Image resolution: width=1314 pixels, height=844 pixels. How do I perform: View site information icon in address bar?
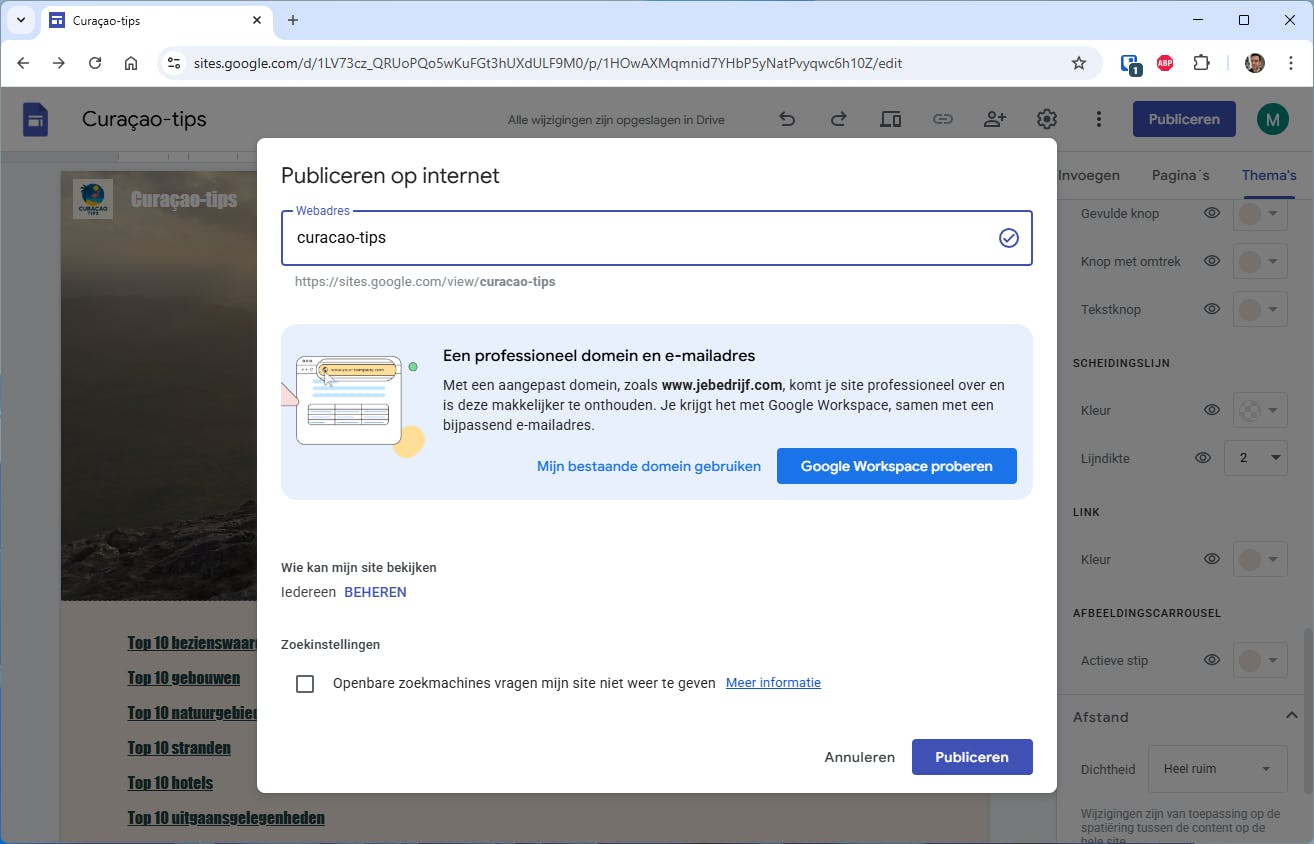click(174, 63)
